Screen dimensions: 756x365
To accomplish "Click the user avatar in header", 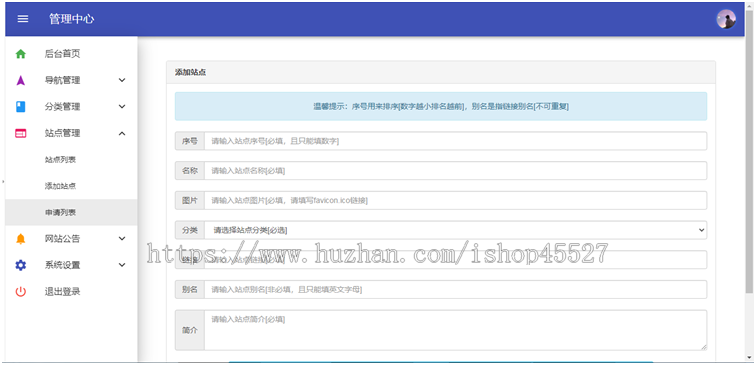I will tap(726, 19).
